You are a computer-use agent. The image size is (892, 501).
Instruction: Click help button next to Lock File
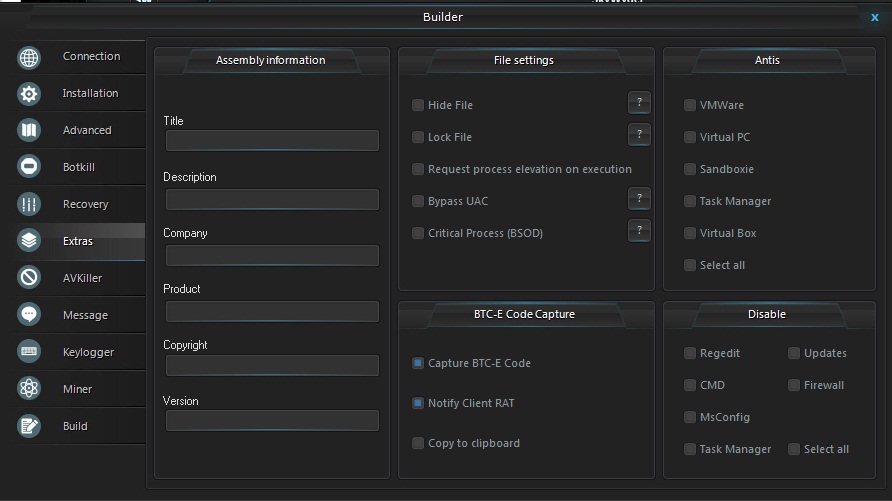pos(639,135)
